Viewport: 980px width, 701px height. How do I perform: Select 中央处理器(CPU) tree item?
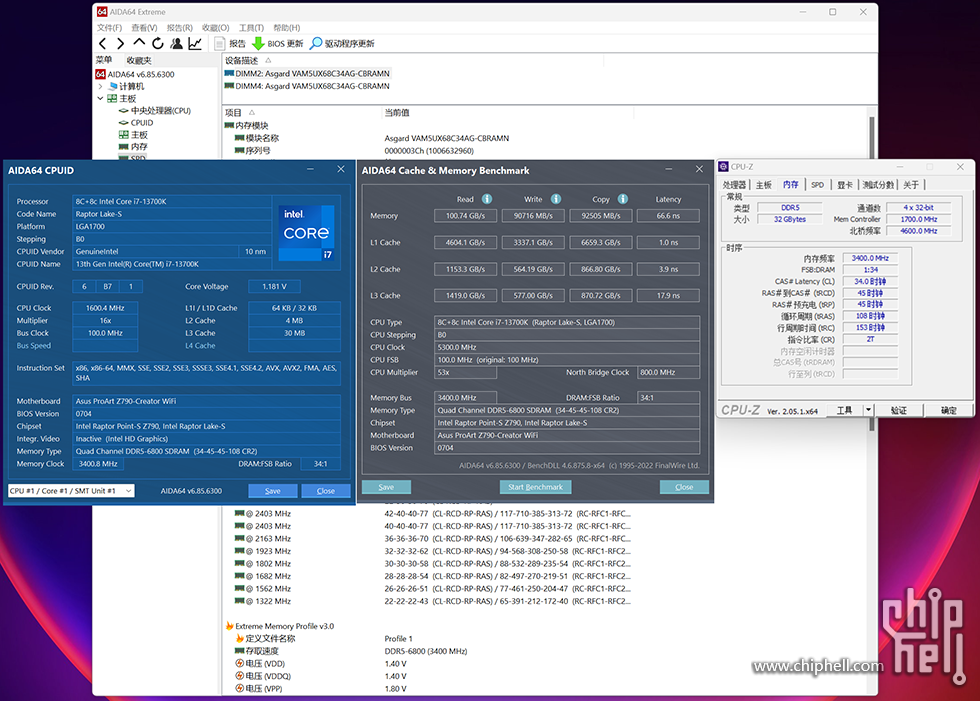click(x=154, y=111)
